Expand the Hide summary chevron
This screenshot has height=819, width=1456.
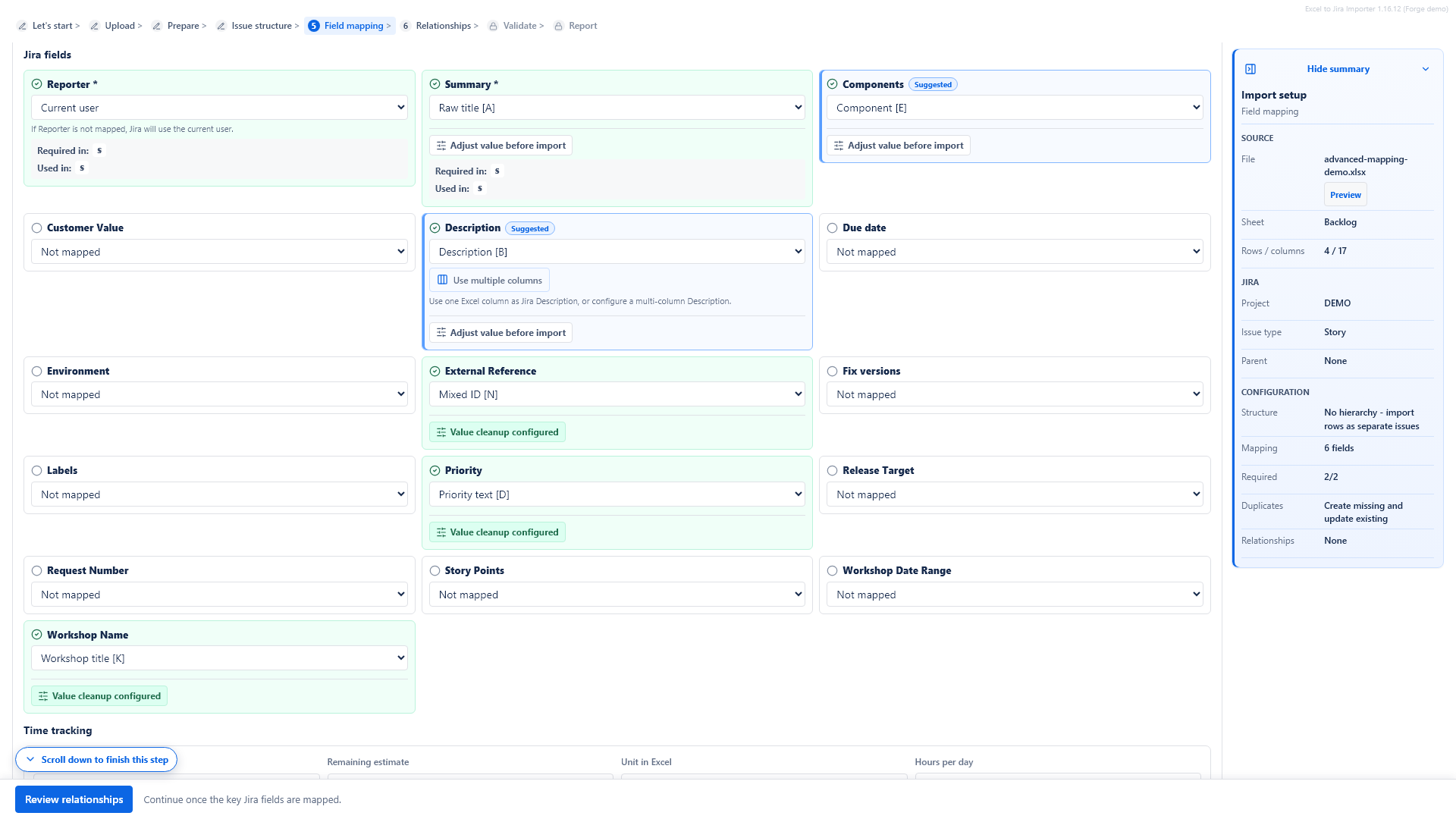click(1426, 69)
